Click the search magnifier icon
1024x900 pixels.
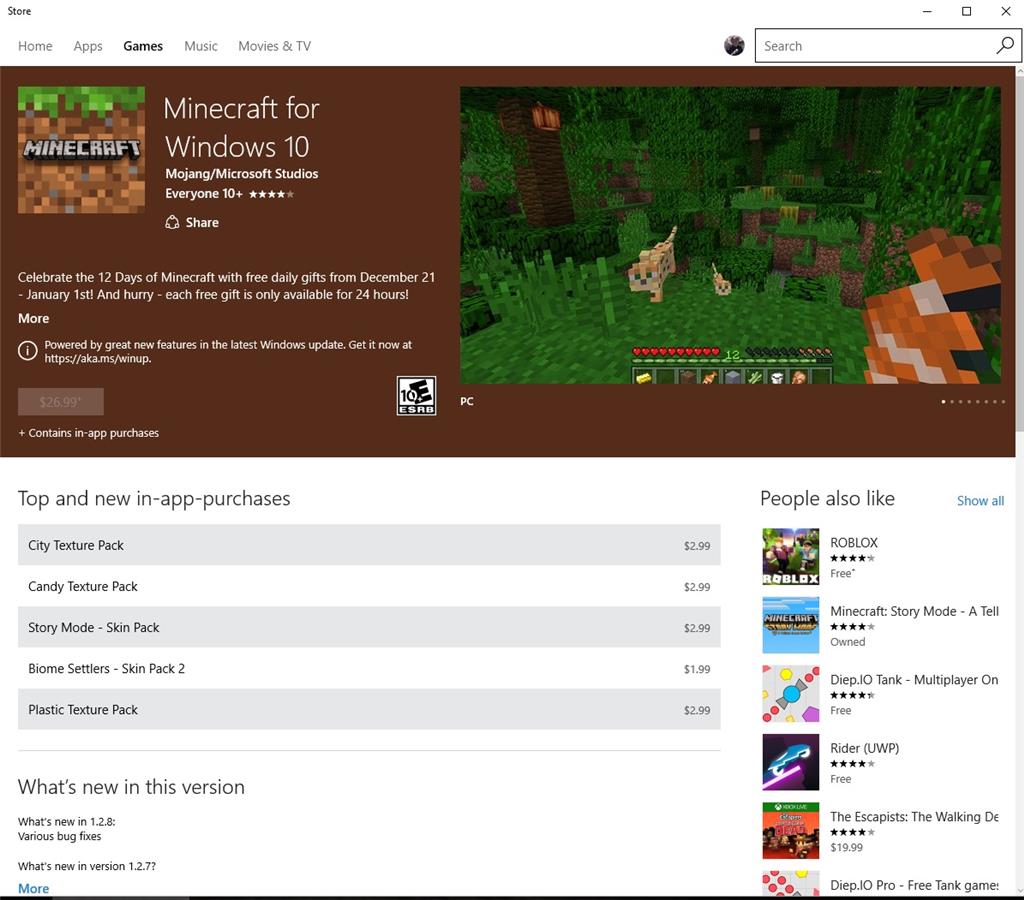(x=1005, y=46)
